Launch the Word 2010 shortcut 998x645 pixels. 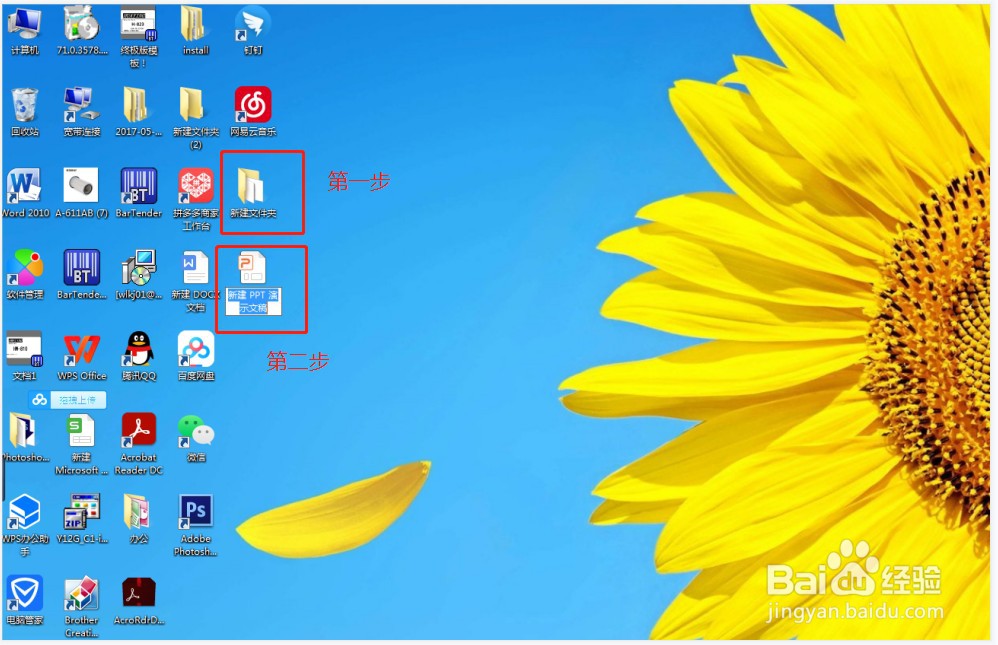point(24,193)
